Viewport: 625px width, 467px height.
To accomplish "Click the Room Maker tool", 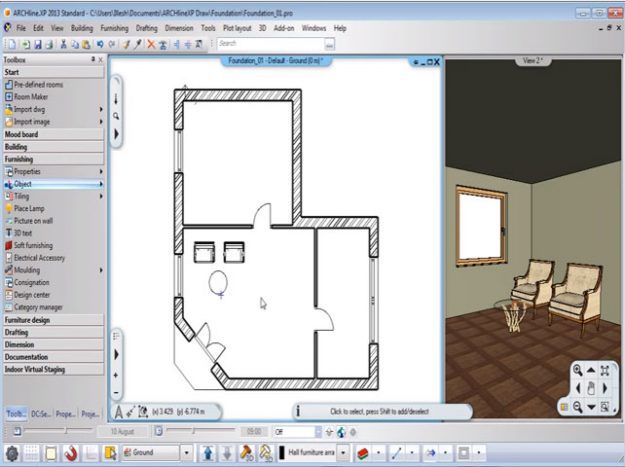I will 31,97.
